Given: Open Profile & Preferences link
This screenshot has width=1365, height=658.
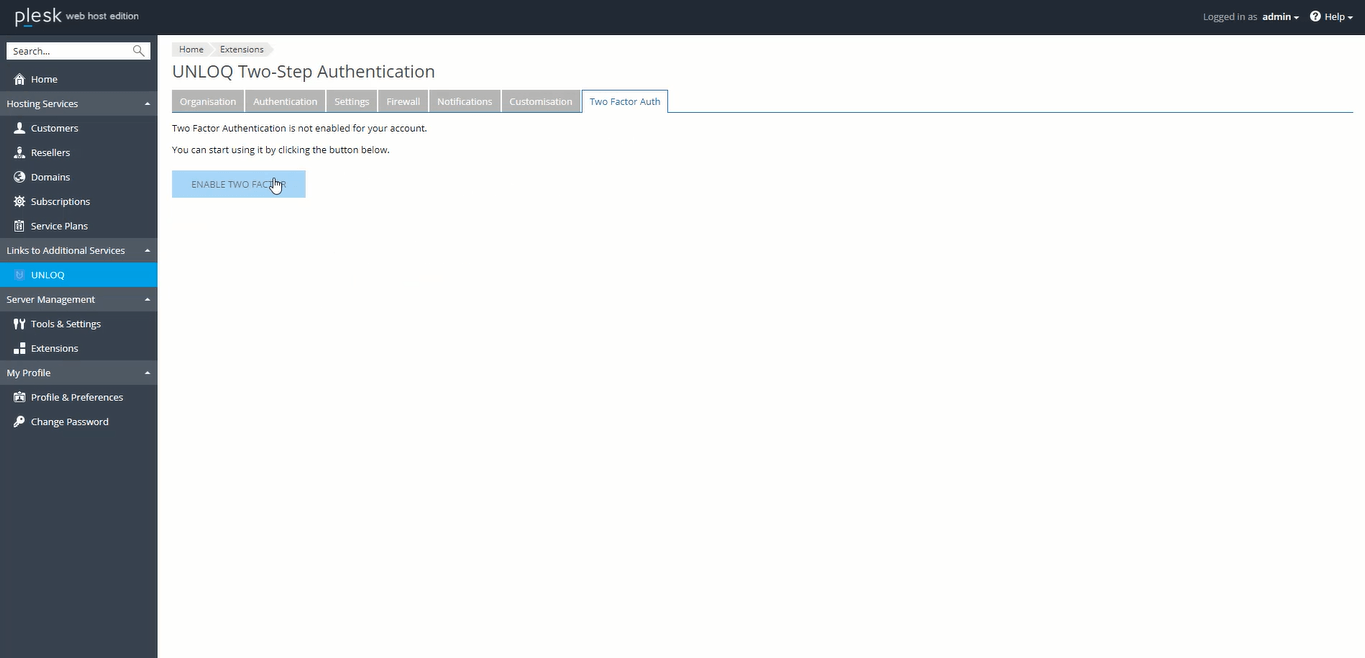Looking at the screenshot, I should click(x=78, y=397).
